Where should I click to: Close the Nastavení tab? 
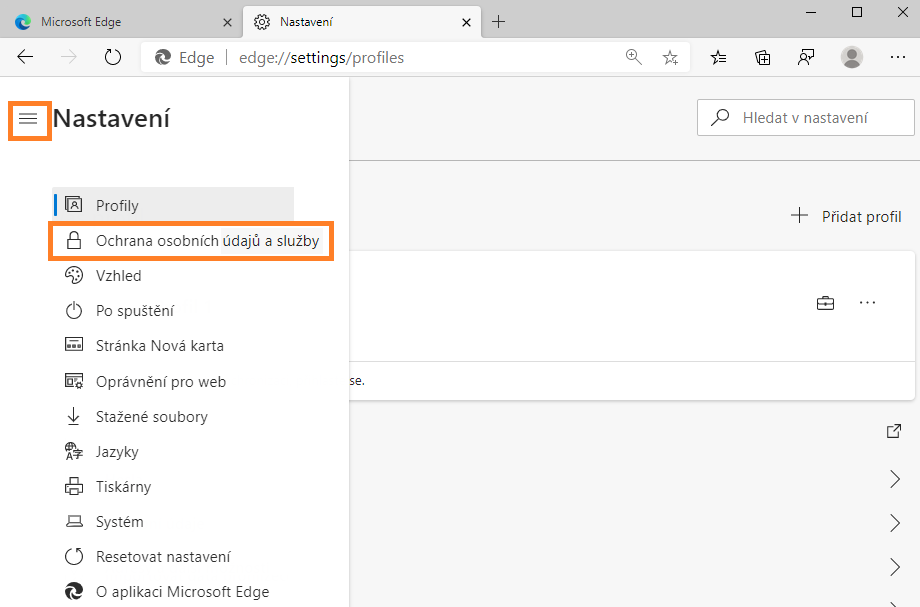point(466,22)
